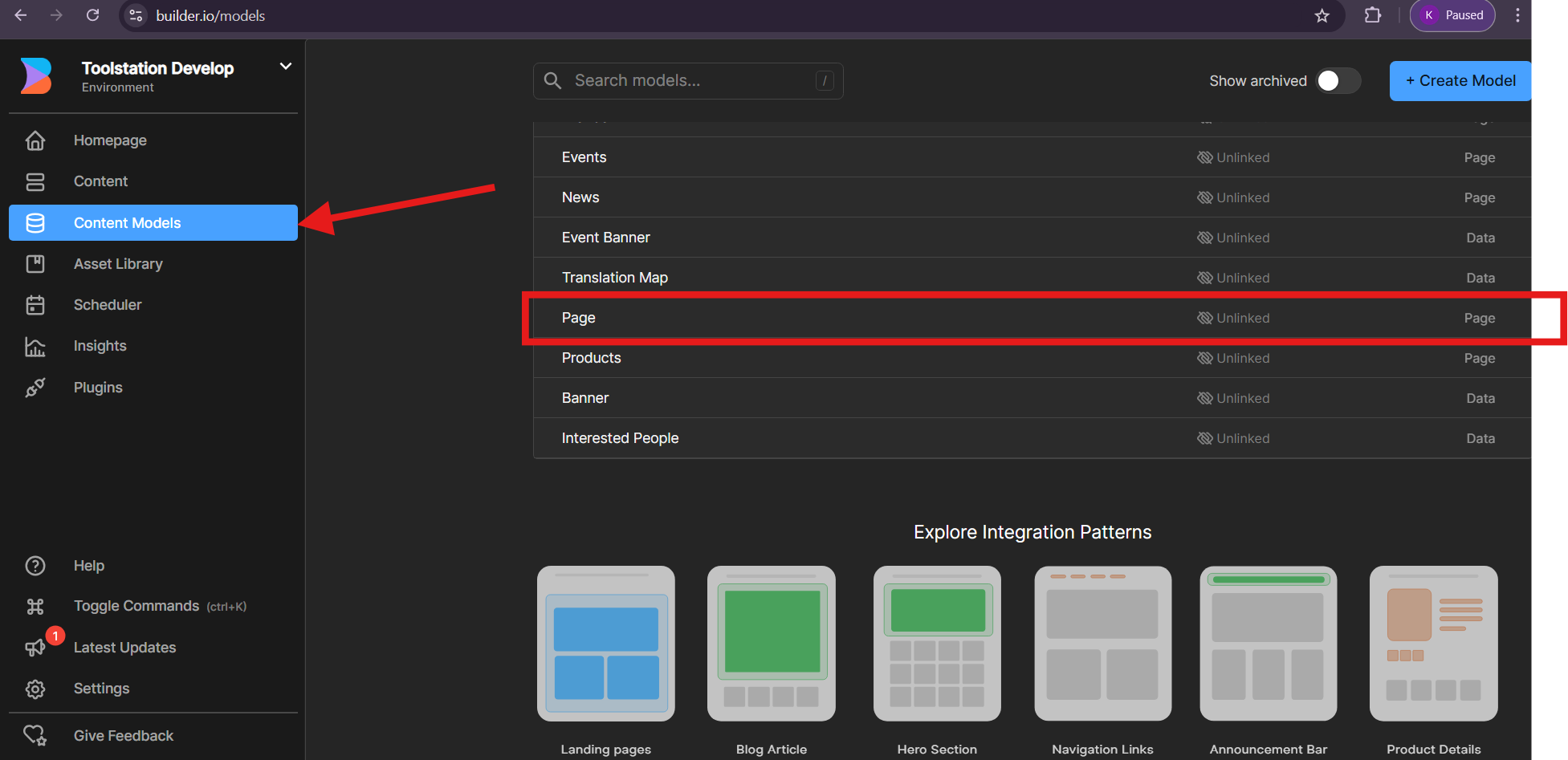
Task: Click the Settings gear icon
Action: [x=35, y=689]
